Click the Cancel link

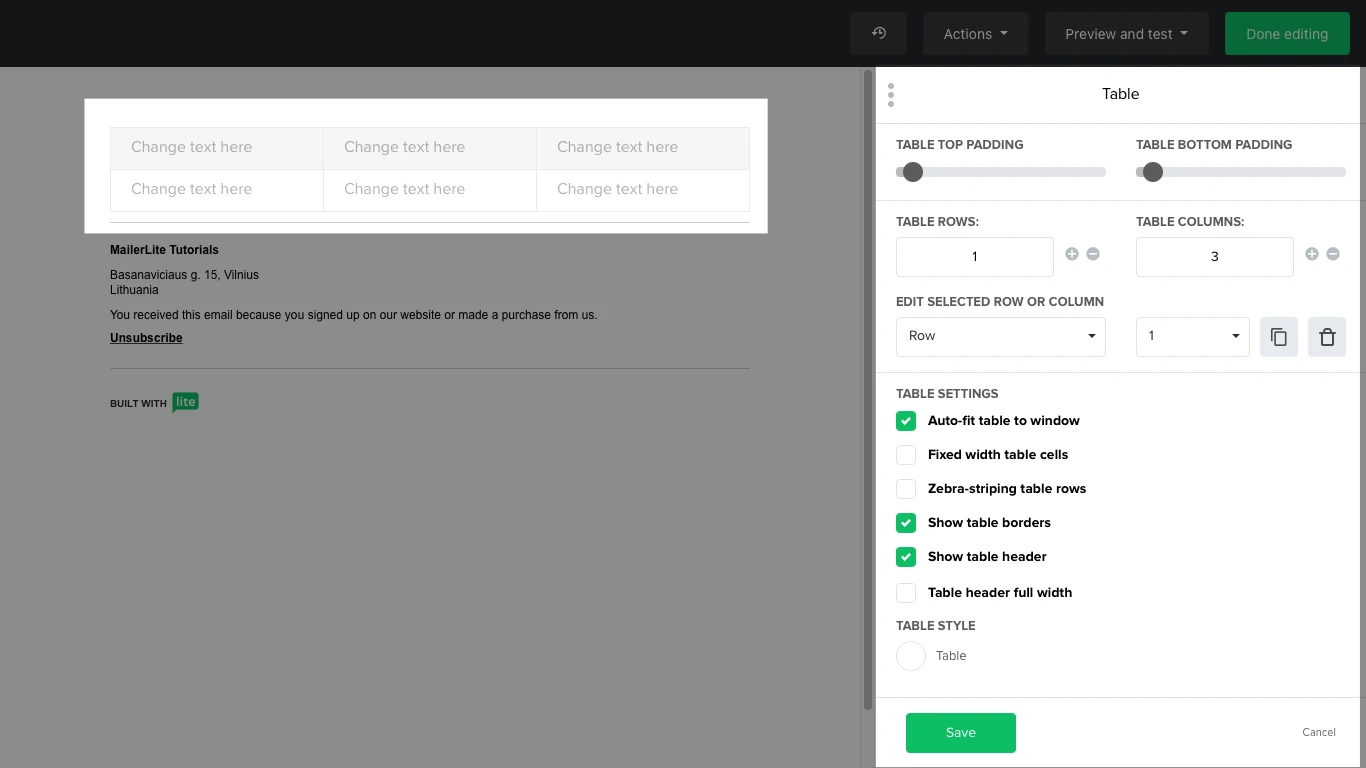(1318, 732)
